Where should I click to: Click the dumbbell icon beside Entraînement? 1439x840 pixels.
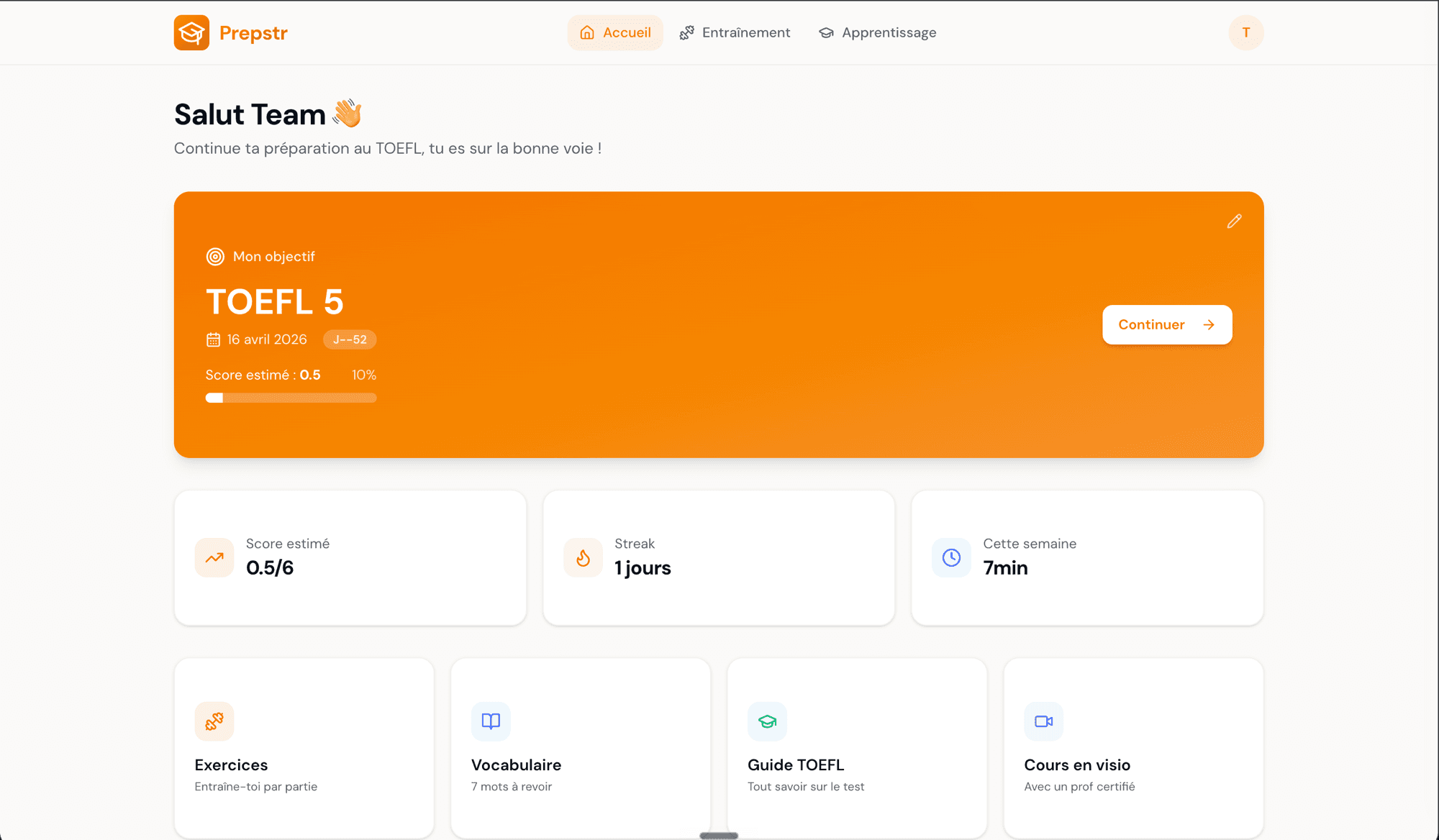tap(687, 32)
